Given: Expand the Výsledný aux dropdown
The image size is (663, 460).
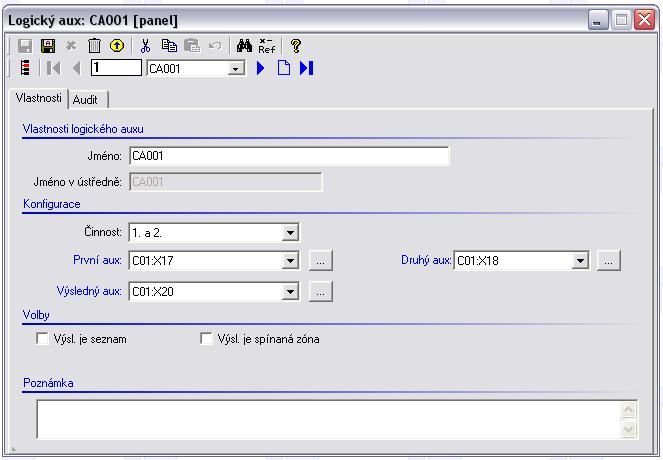Looking at the screenshot, I should (x=290, y=292).
